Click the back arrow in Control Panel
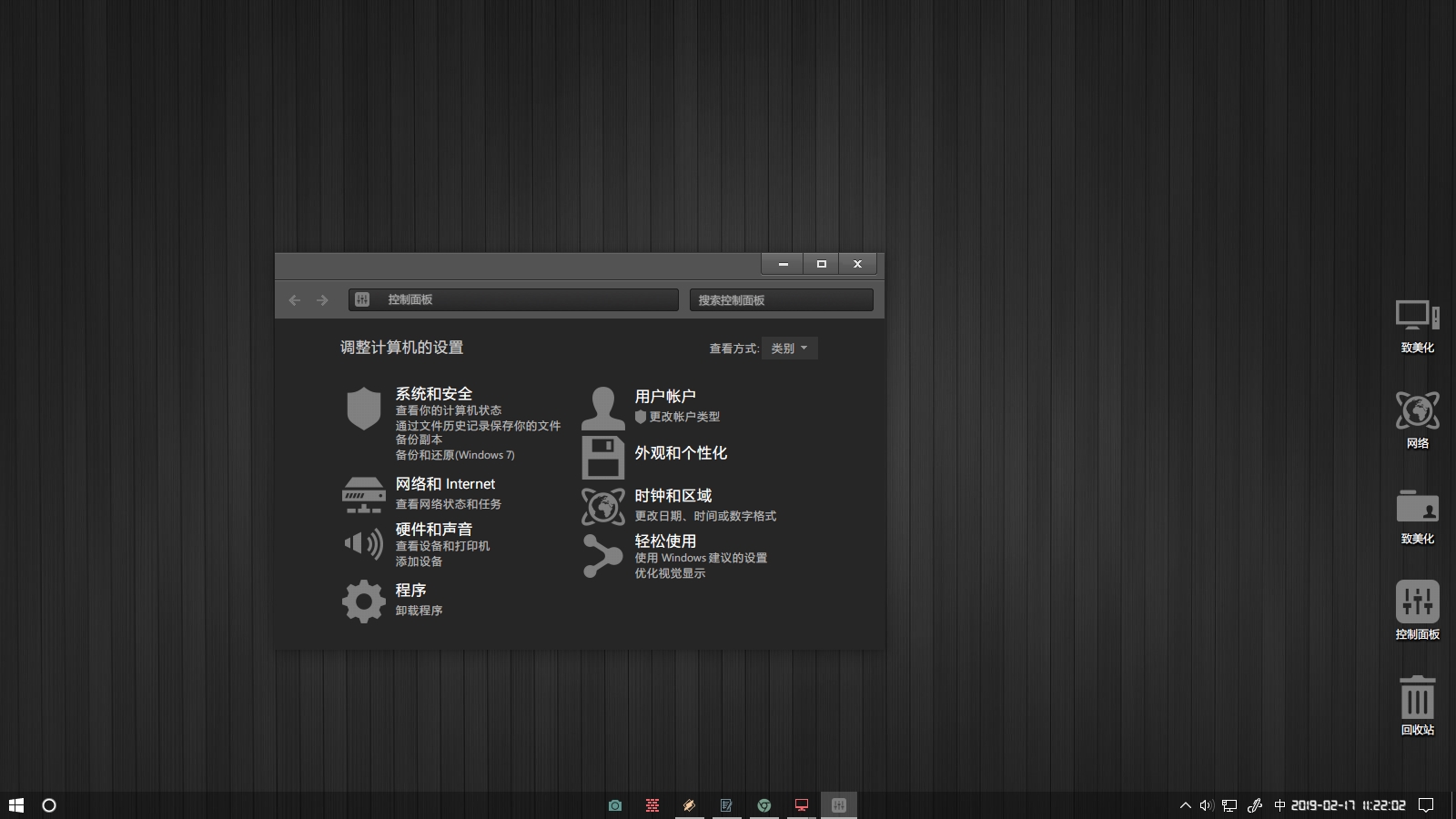 294,299
